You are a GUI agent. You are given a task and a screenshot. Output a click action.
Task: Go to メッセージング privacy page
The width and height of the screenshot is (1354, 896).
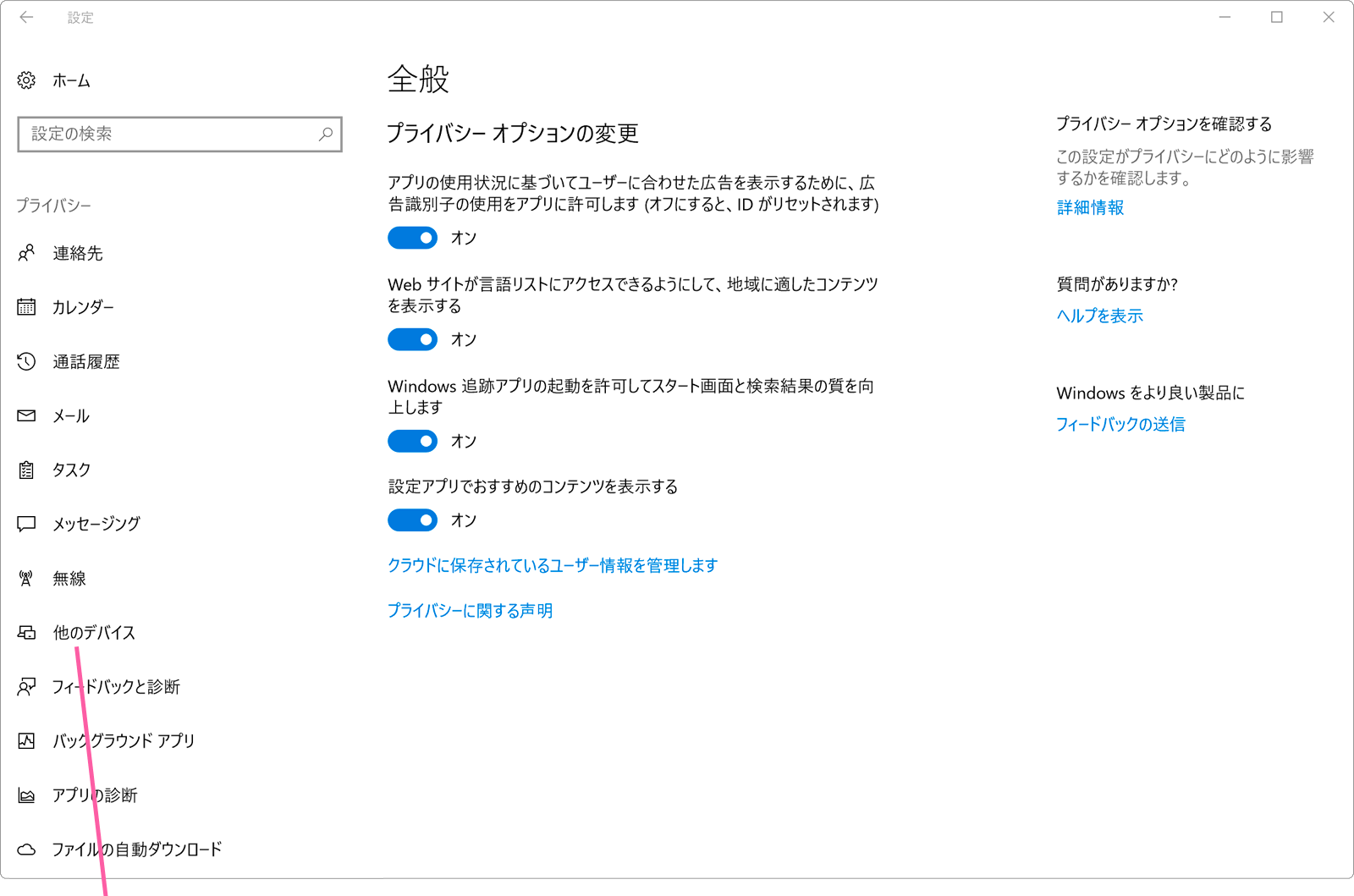tap(96, 524)
